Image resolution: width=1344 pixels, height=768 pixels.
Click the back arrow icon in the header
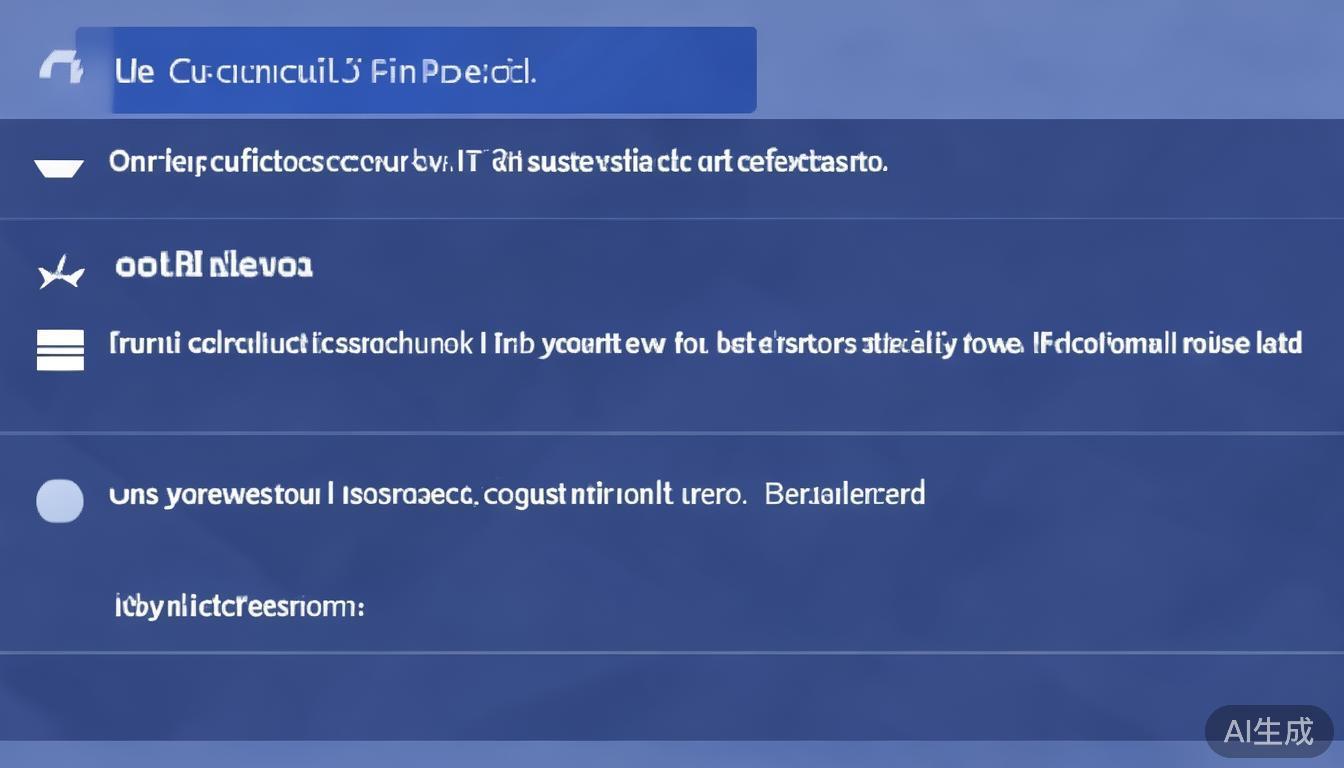click(x=60, y=70)
